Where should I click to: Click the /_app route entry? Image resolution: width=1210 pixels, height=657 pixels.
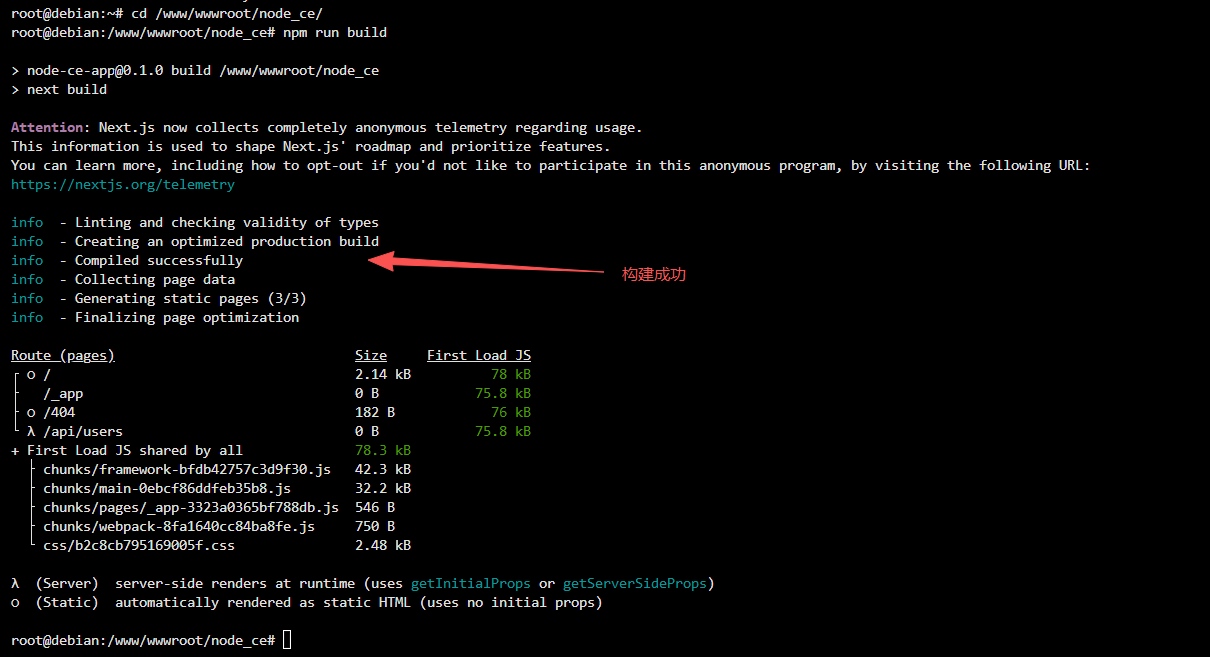63,393
